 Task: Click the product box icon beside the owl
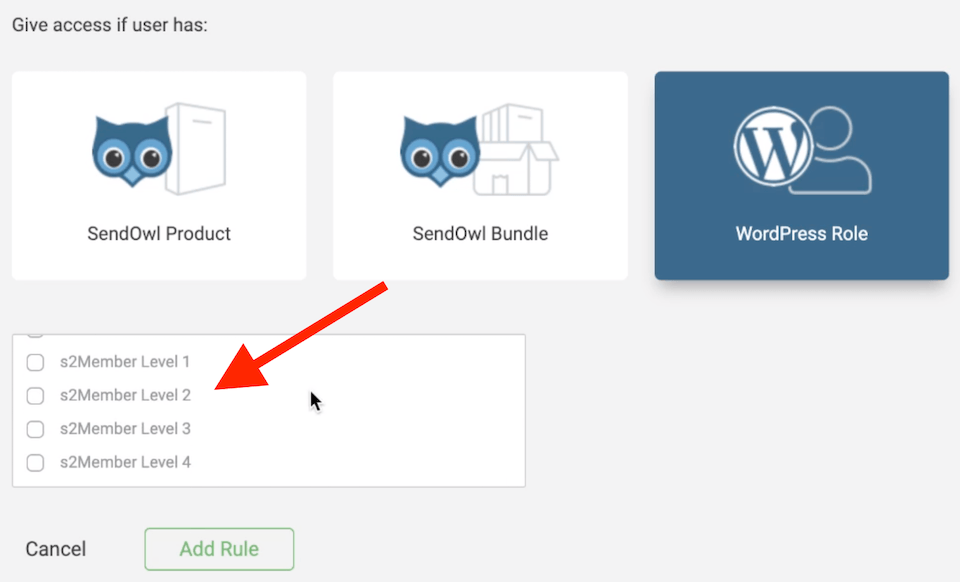tap(196, 149)
